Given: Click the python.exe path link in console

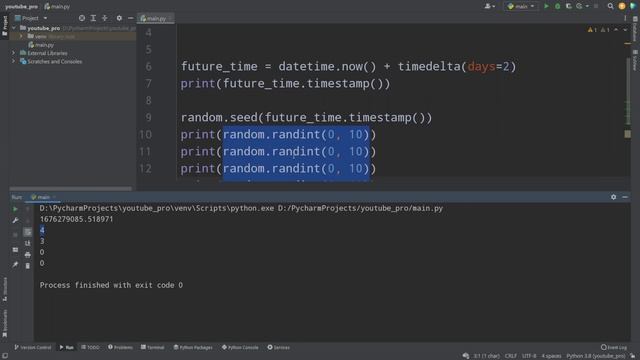Looking at the screenshot, I should (157, 208).
